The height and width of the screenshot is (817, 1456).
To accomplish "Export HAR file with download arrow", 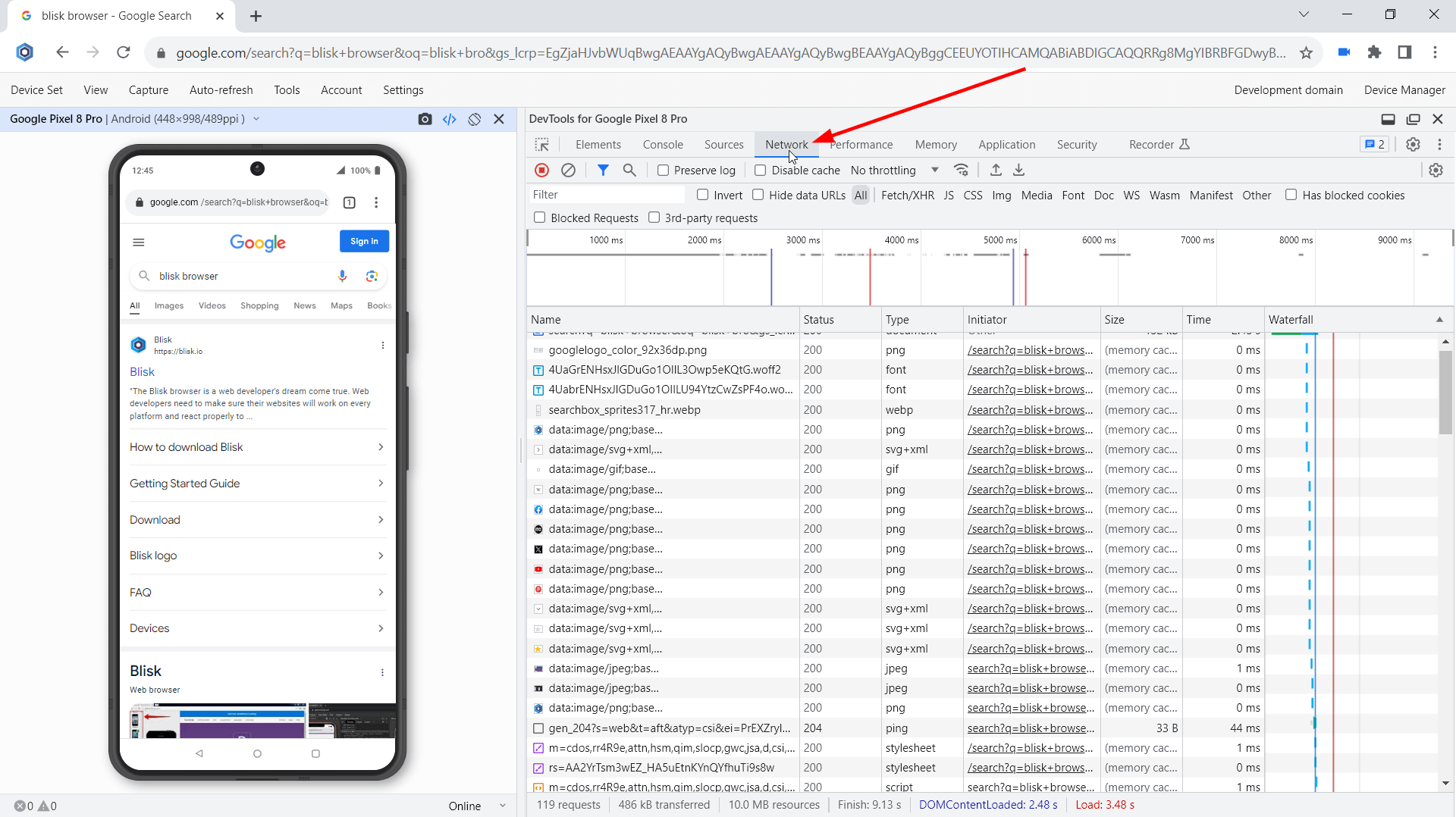I will tap(1019, 171).
